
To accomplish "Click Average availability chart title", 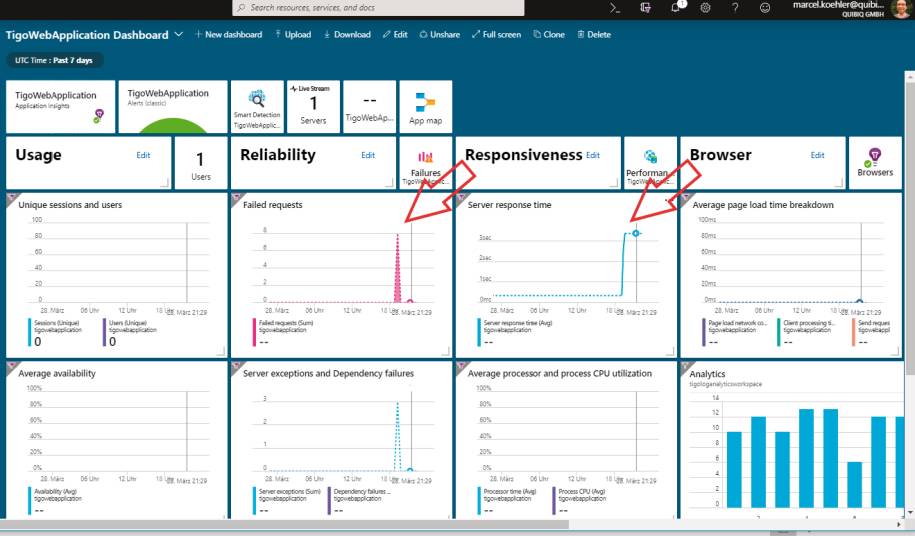I will tap(57, 373).
